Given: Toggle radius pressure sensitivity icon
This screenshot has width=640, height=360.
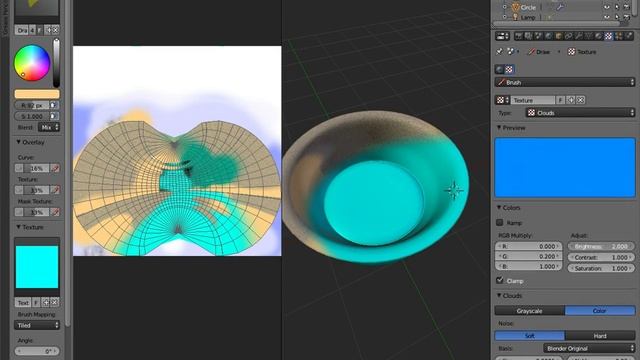Looking at the screenshot, I should click(53, 105).
